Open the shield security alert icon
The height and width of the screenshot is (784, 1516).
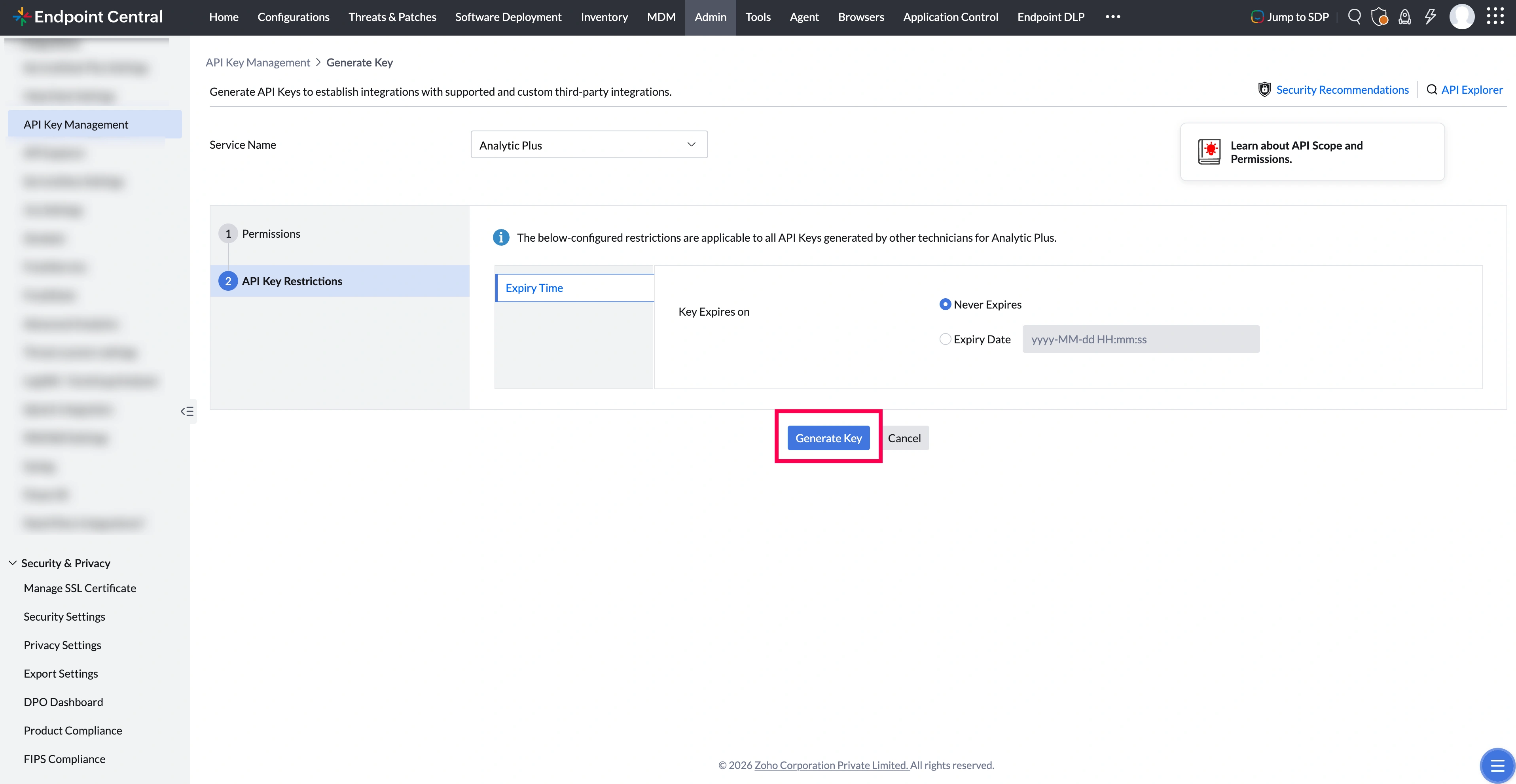coord(1380,17)
